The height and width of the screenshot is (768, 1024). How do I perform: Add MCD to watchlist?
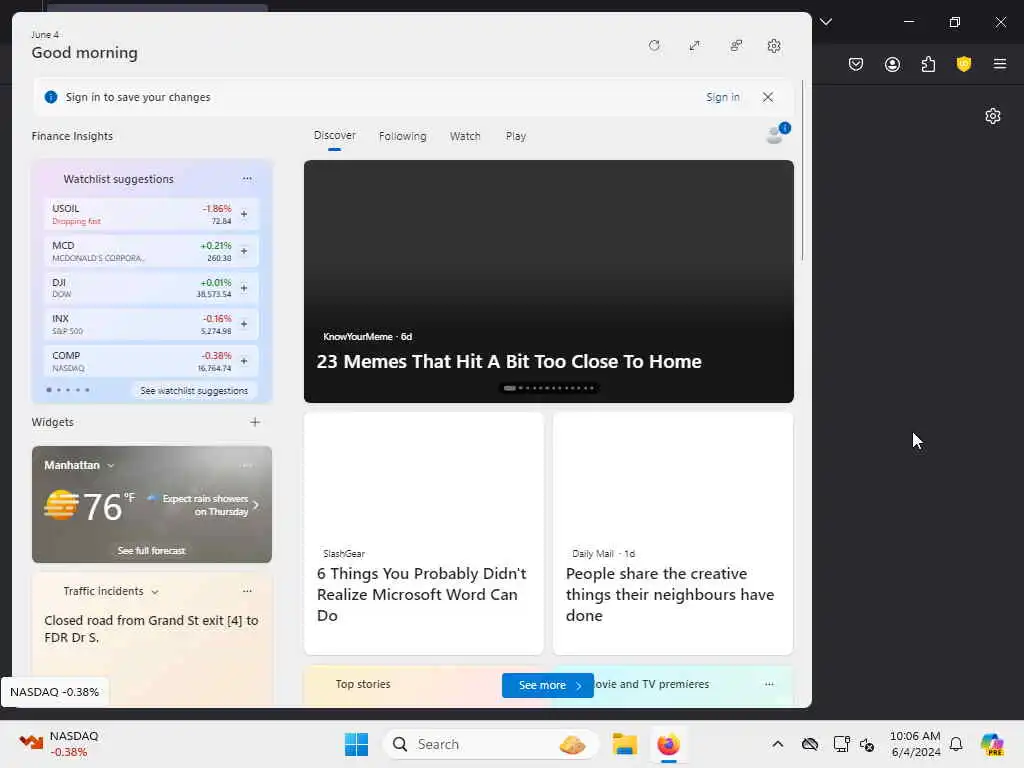click(x=244, y=251)
